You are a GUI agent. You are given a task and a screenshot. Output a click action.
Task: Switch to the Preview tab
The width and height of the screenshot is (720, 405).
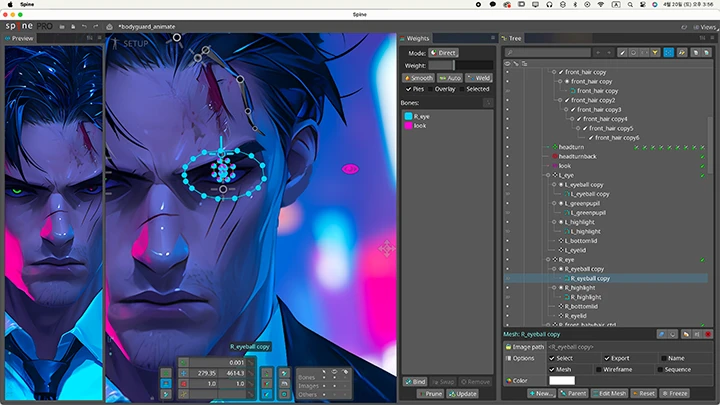19,39
